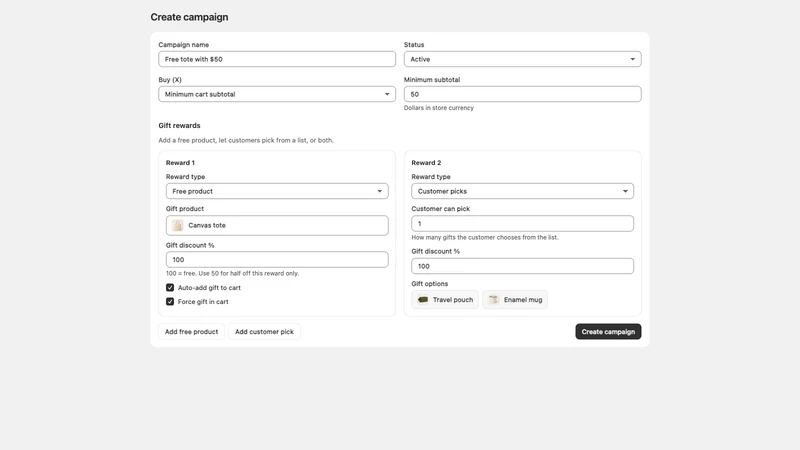Select the Enamel mug gift option
Viewport: 800px width, 450px height.
(x=515, y=299)
